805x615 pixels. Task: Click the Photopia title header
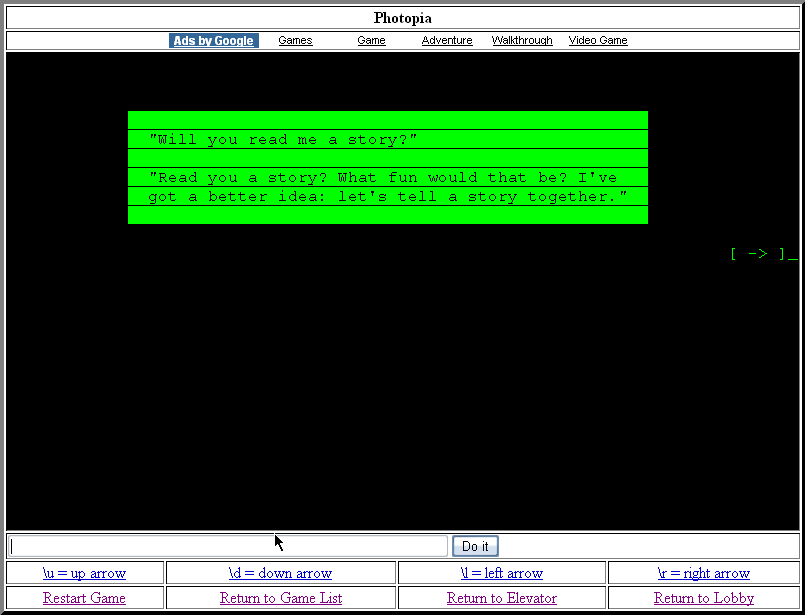click(402, 17)
